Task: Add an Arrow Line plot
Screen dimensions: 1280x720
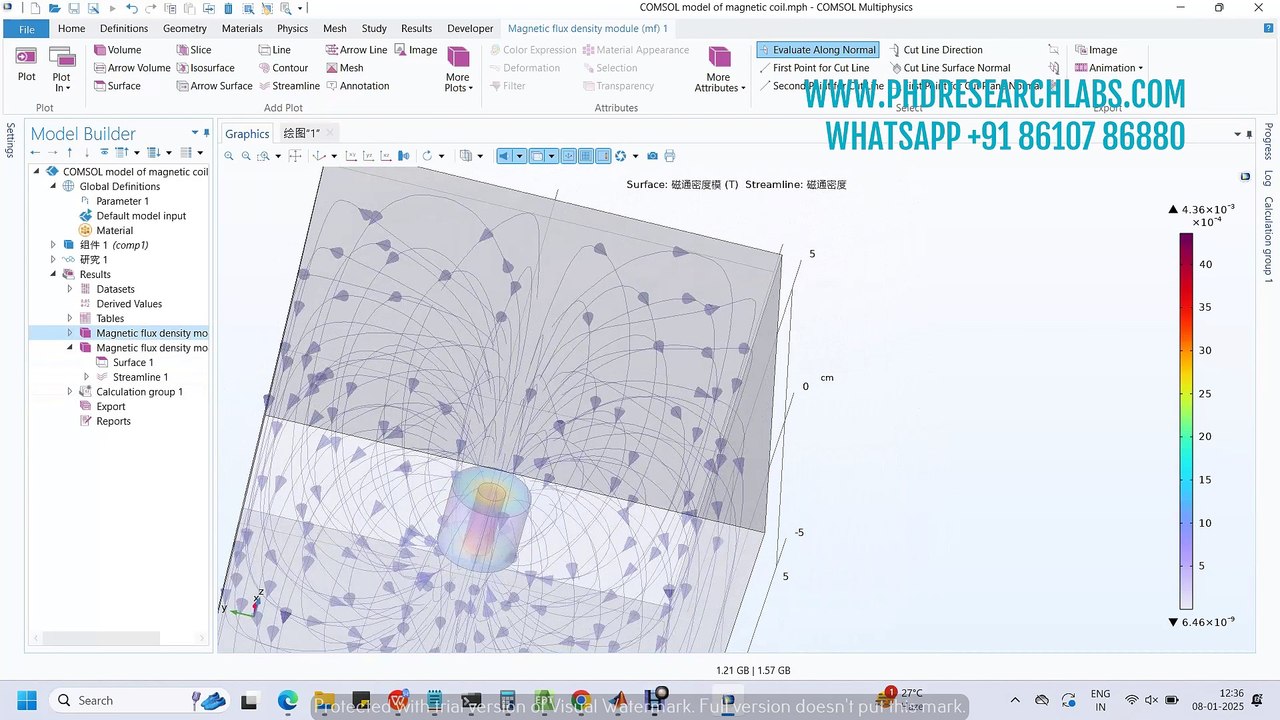Action: point(356,50)
